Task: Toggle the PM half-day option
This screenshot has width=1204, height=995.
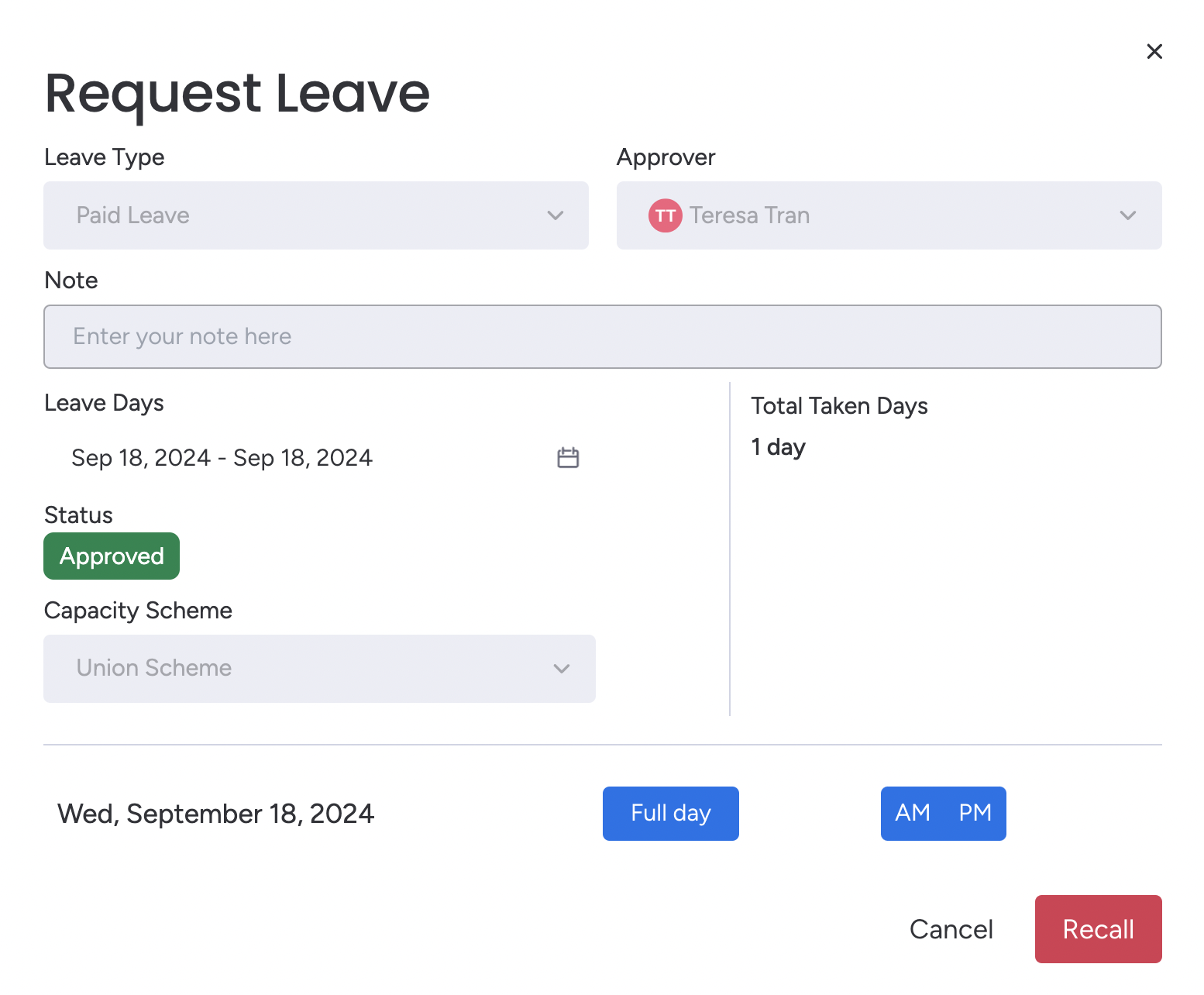Action: click(x=975, y=813)
